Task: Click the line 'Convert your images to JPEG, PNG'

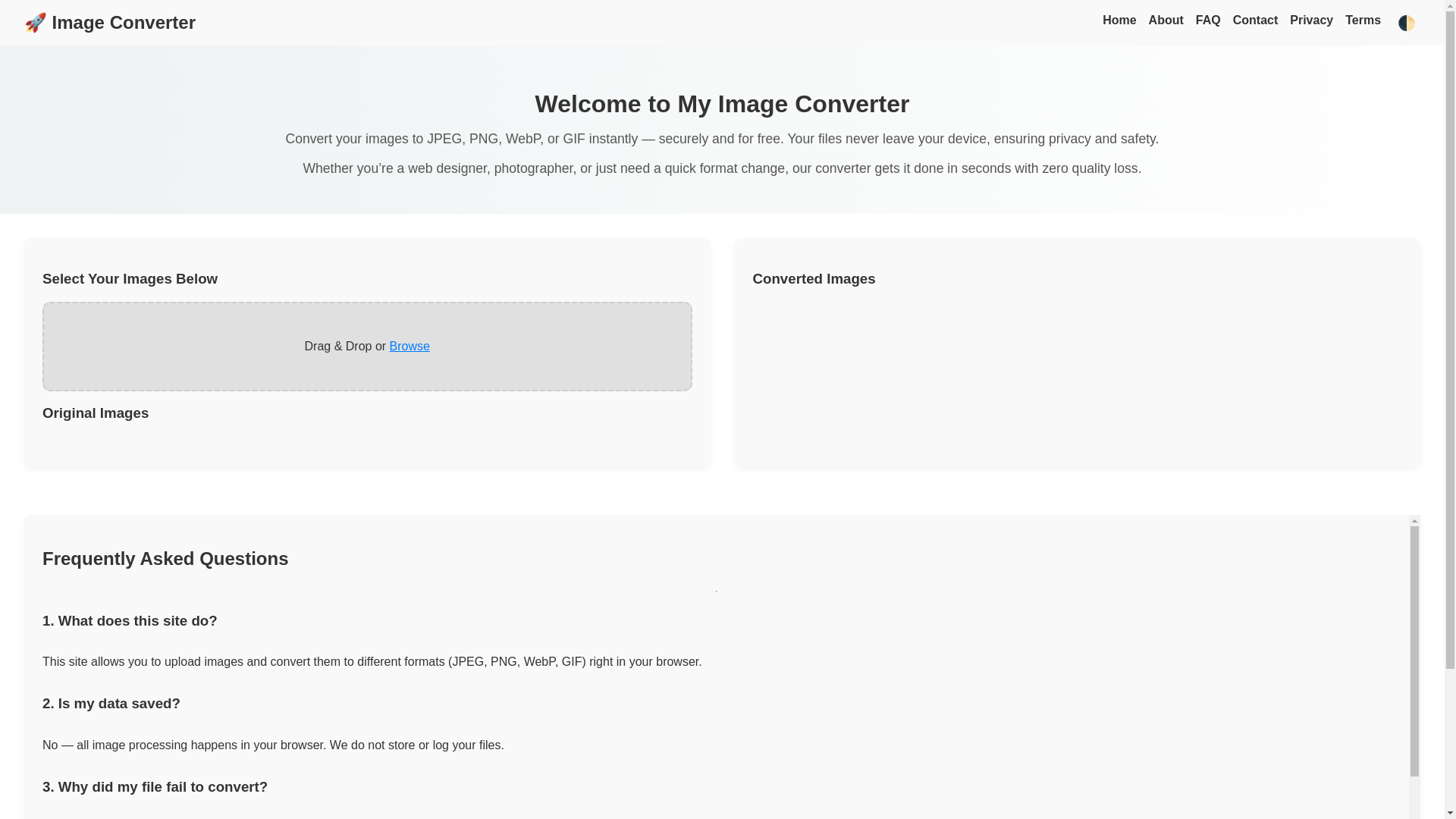Action: pyautogui.click(x=721, y=139)
